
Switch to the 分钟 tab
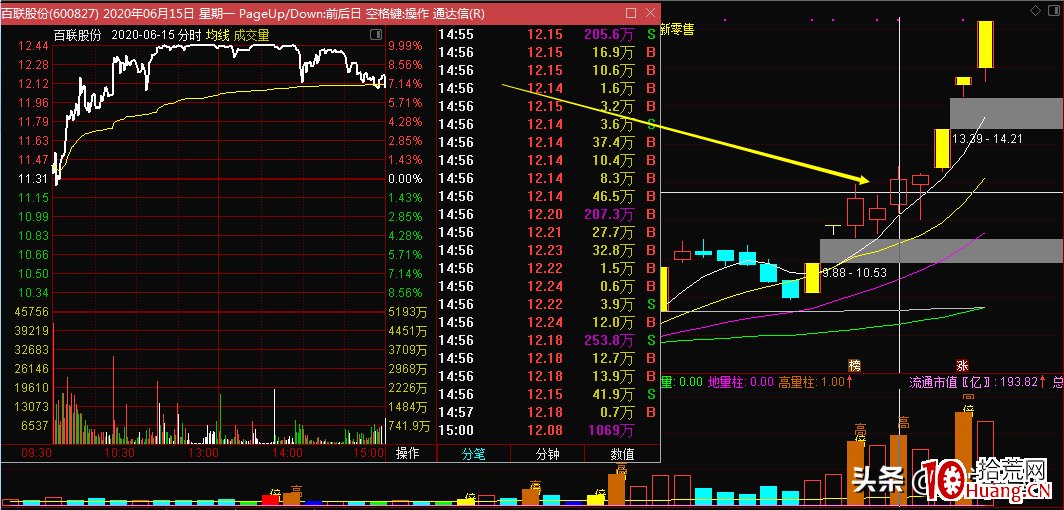click(547, 454)
